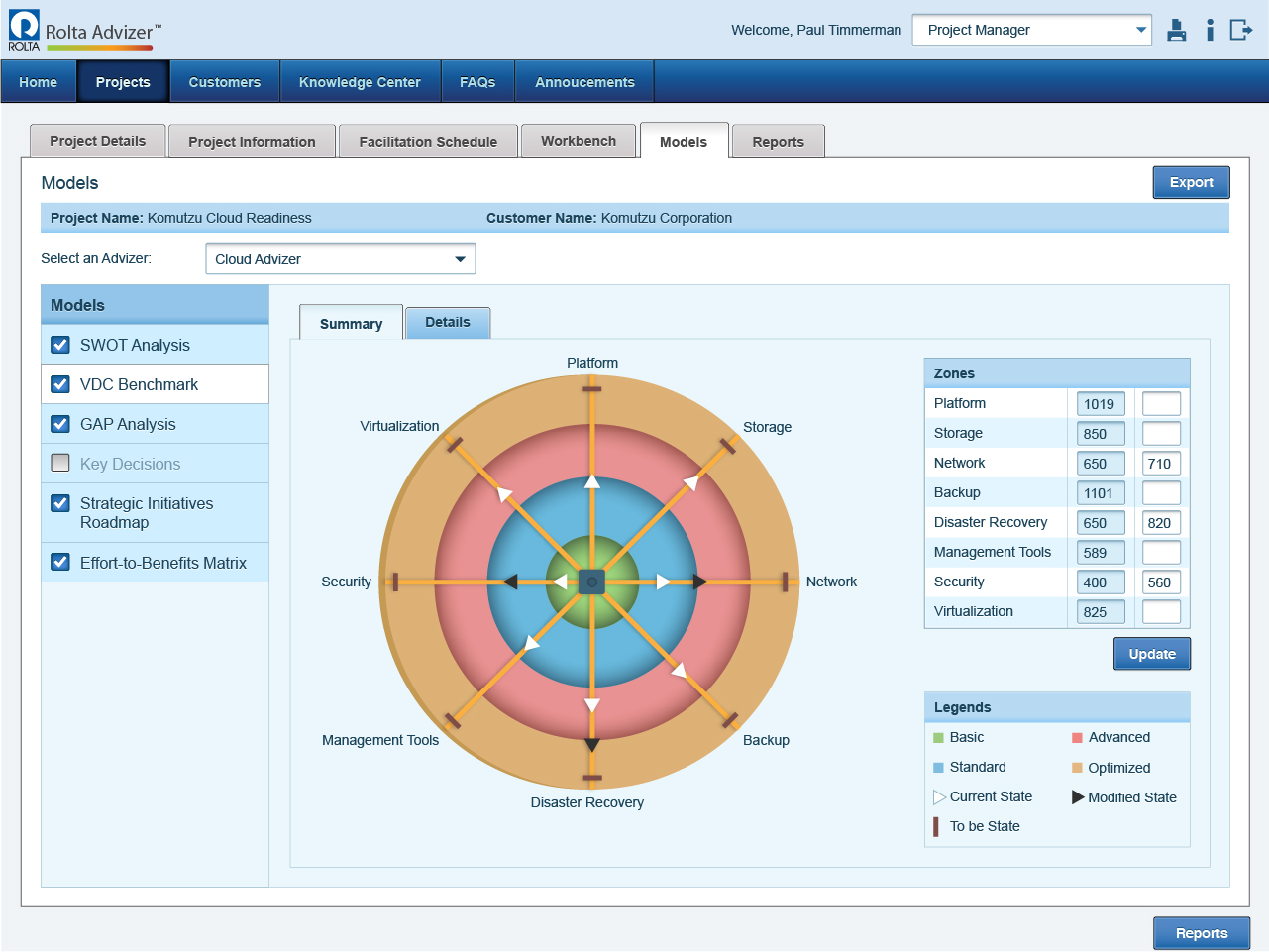Open the Cloud Advizer dropdown
This screenshot has width=1269, height=952.
tap(341, 259)
